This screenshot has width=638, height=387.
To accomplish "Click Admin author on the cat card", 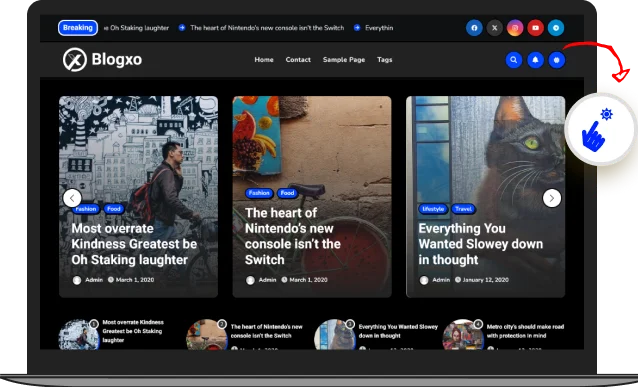I will (x=441, y=280).
